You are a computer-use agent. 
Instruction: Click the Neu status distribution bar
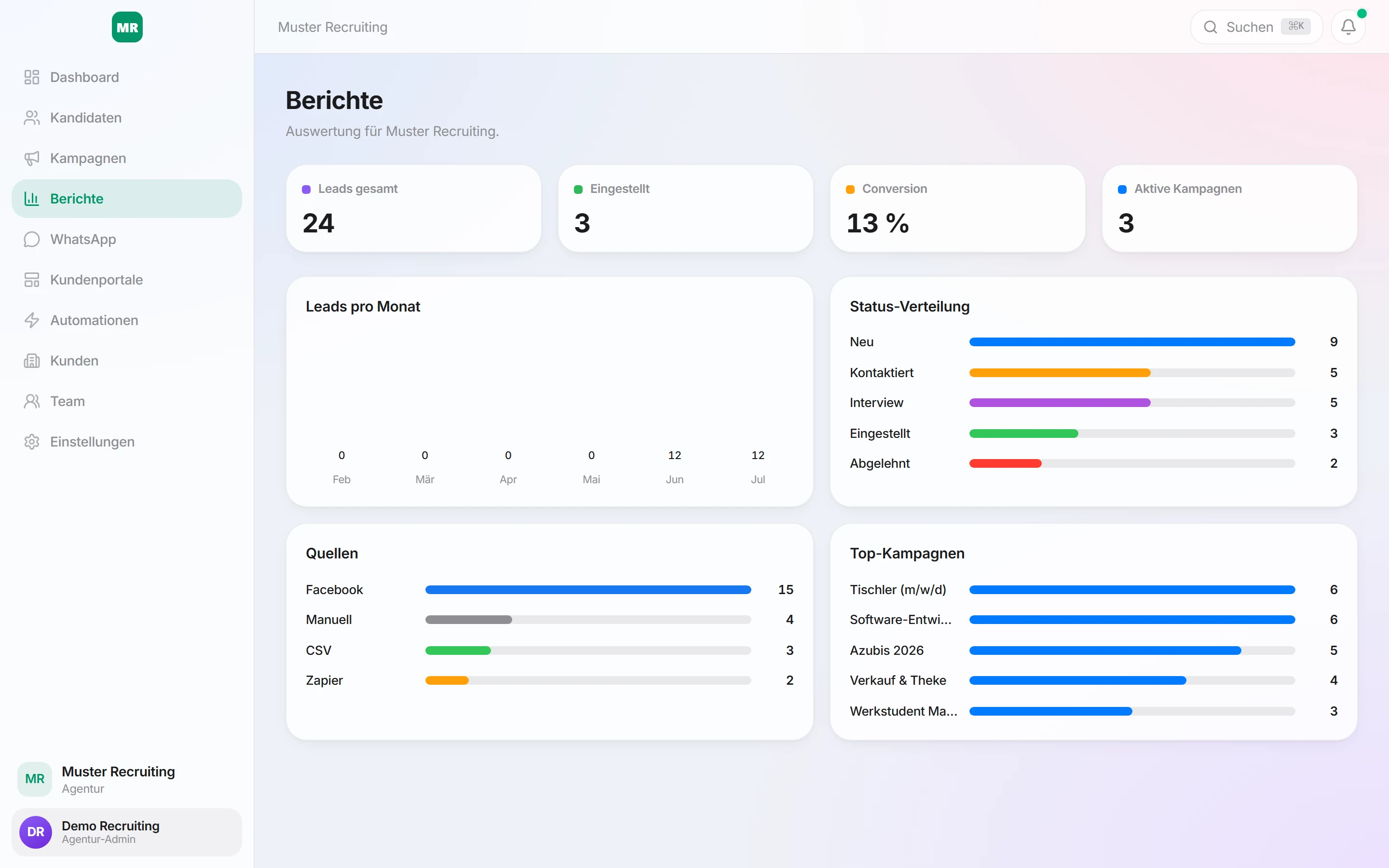click(1132, 341)
